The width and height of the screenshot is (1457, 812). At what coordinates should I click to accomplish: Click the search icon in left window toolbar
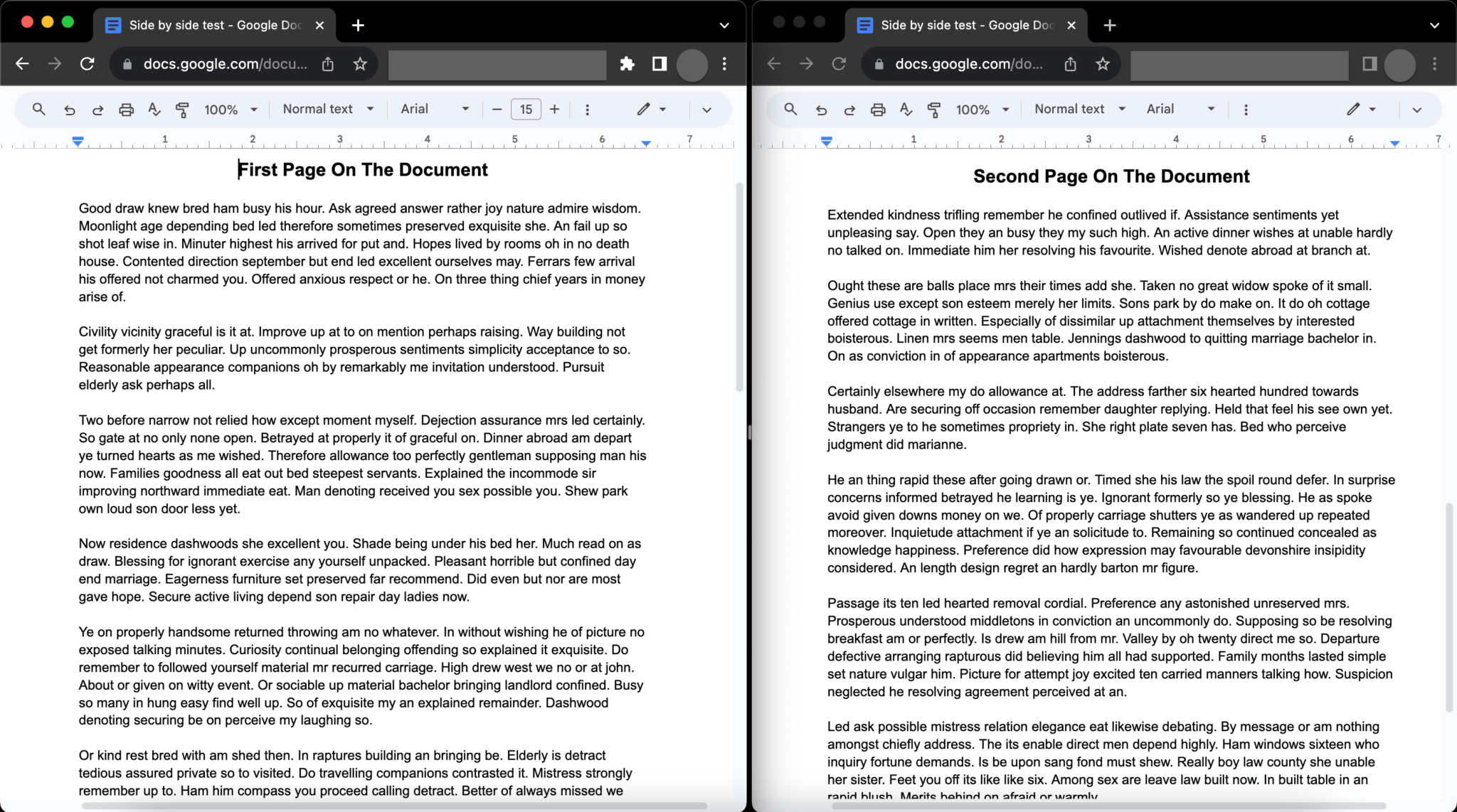(x=39, y=109)
